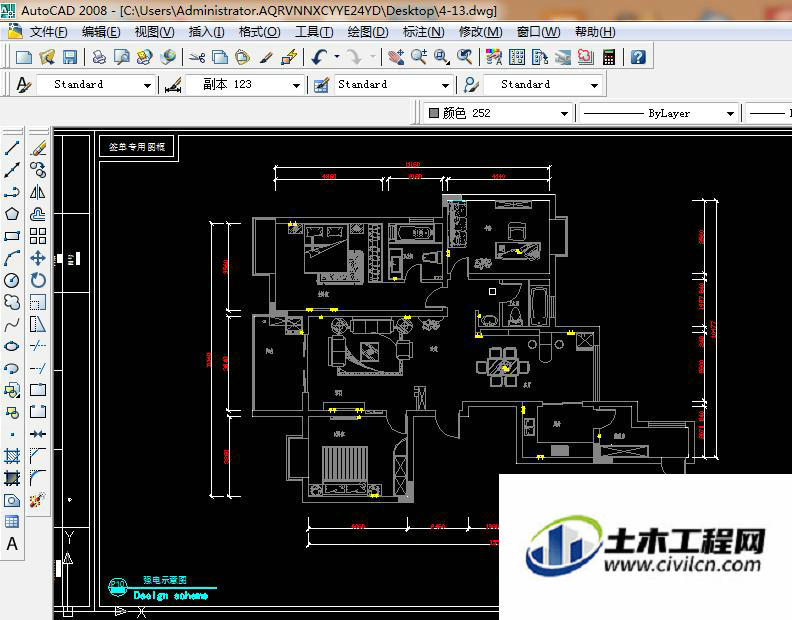
Task: Select the Design scheme text in drawing
Action: [x=171, y=596]
